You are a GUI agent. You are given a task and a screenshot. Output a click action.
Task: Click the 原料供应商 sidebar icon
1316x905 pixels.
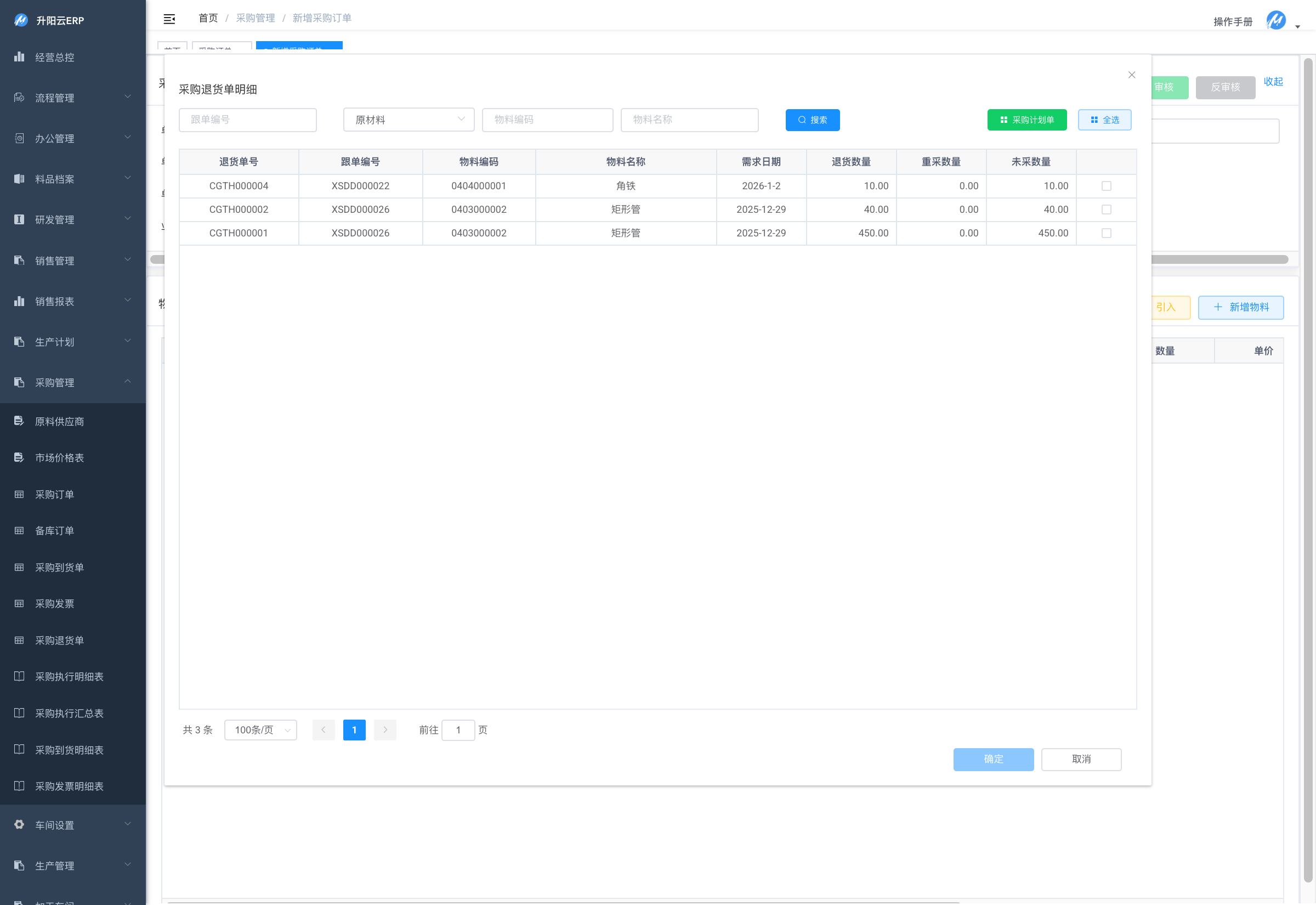[x=19, y=421]
